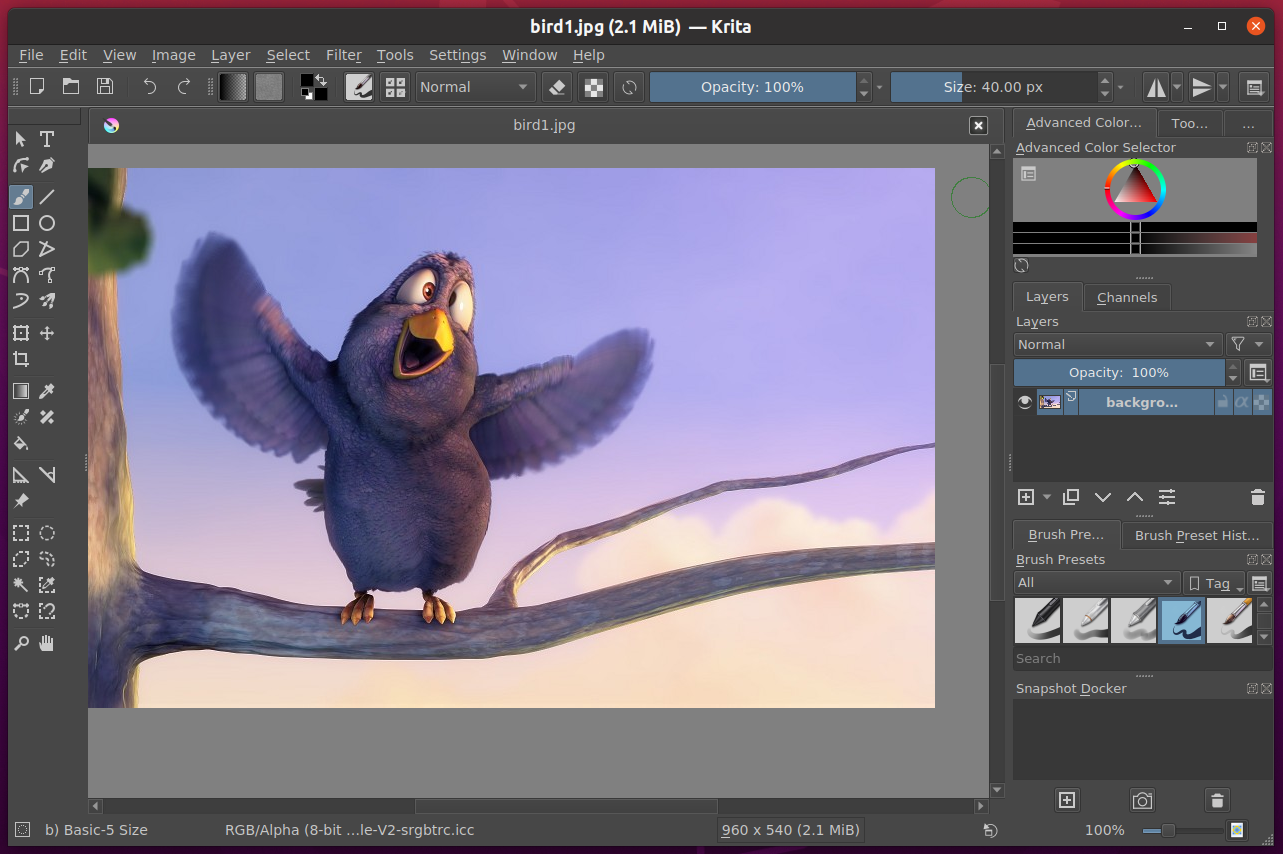The width and height of the screenshot is (1283, 854).
Task: Hide the background layer with eye icon
Action: [1025, 402]
